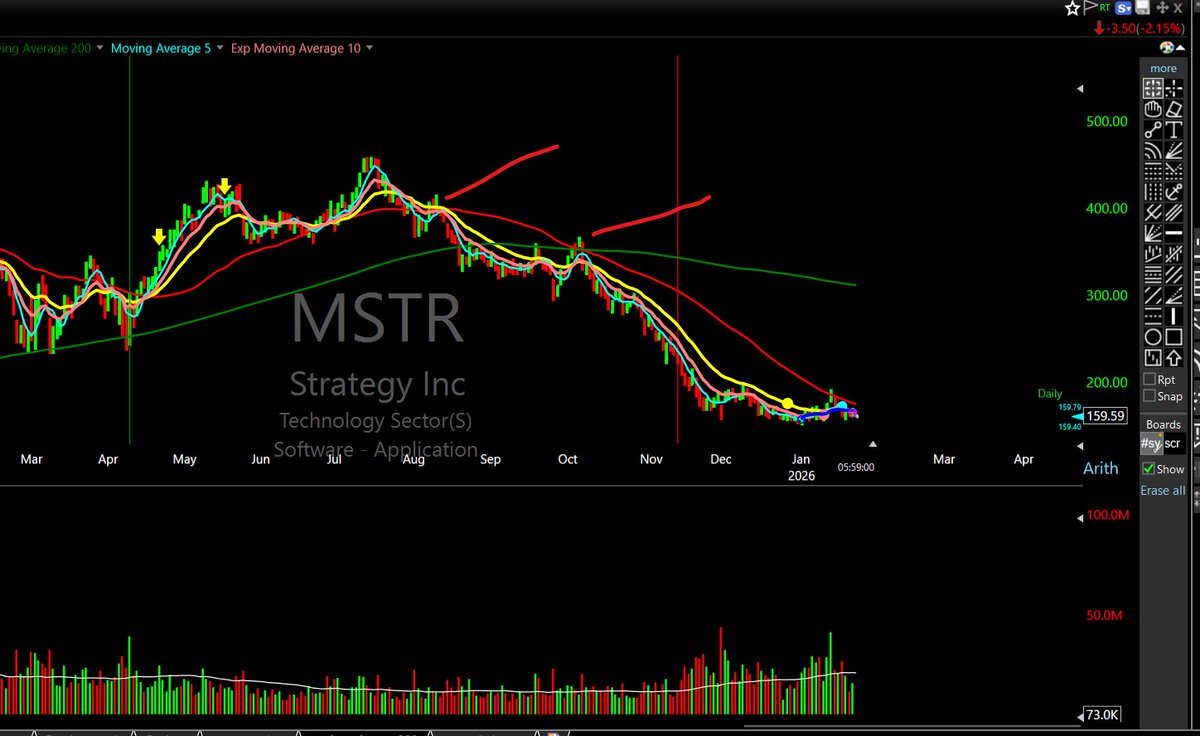Click the flag icon near RT
Screen dimensions: 1200x736
(1090, 8)
